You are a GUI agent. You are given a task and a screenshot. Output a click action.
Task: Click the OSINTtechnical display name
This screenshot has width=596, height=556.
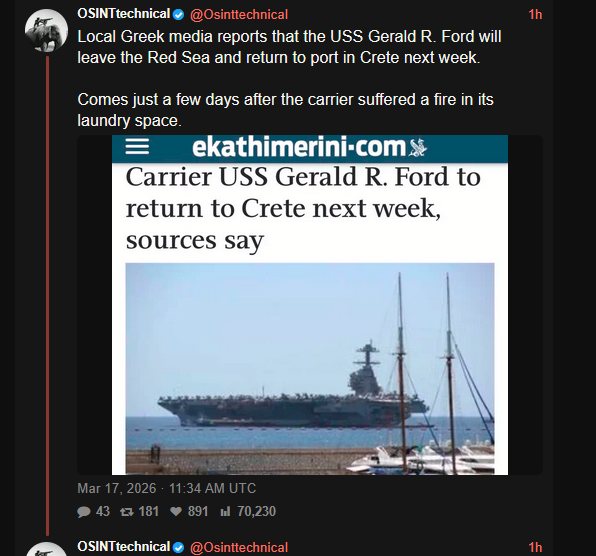point(124,14)
